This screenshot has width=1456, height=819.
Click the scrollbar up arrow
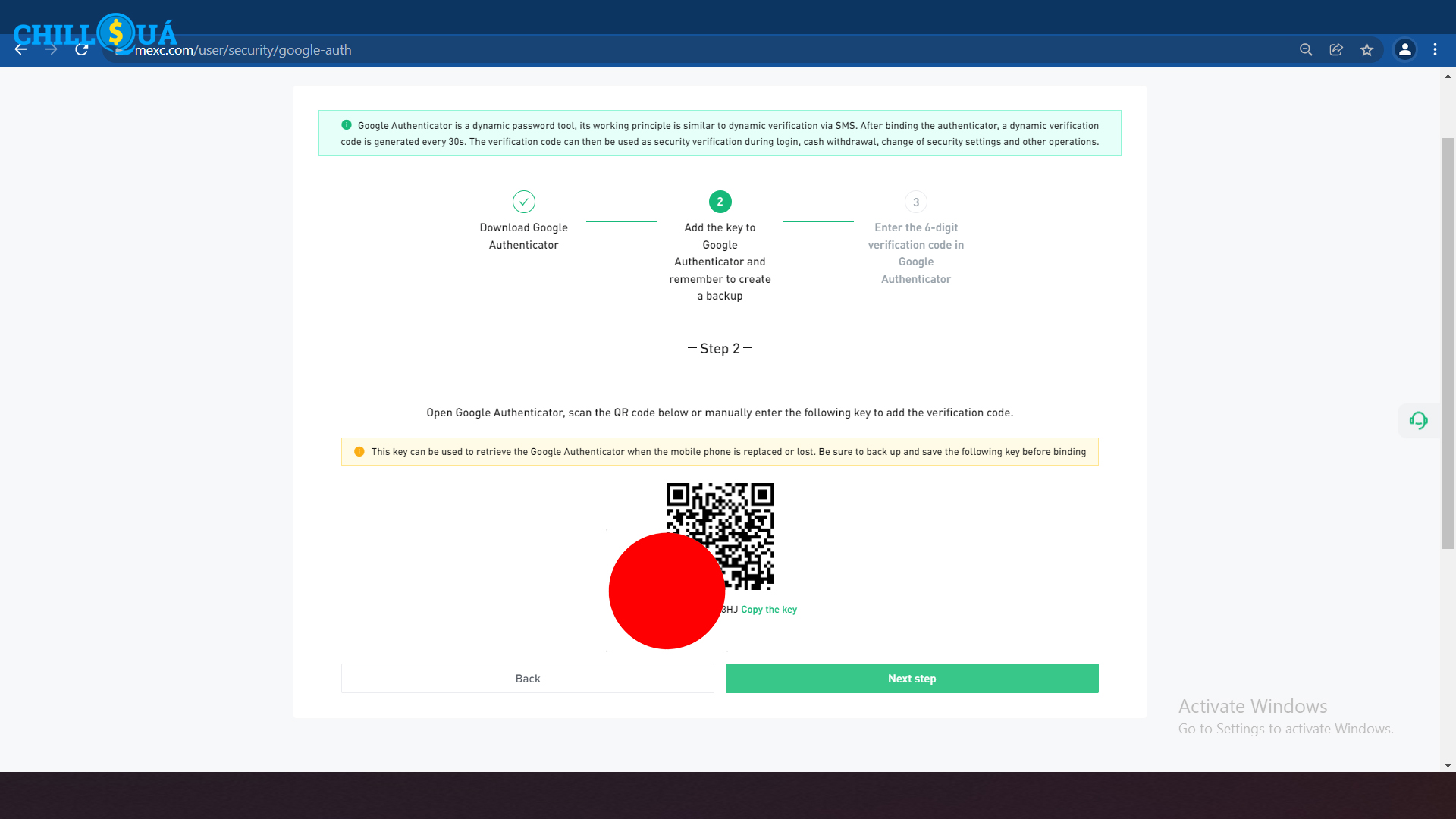(x=1448, y=77)
